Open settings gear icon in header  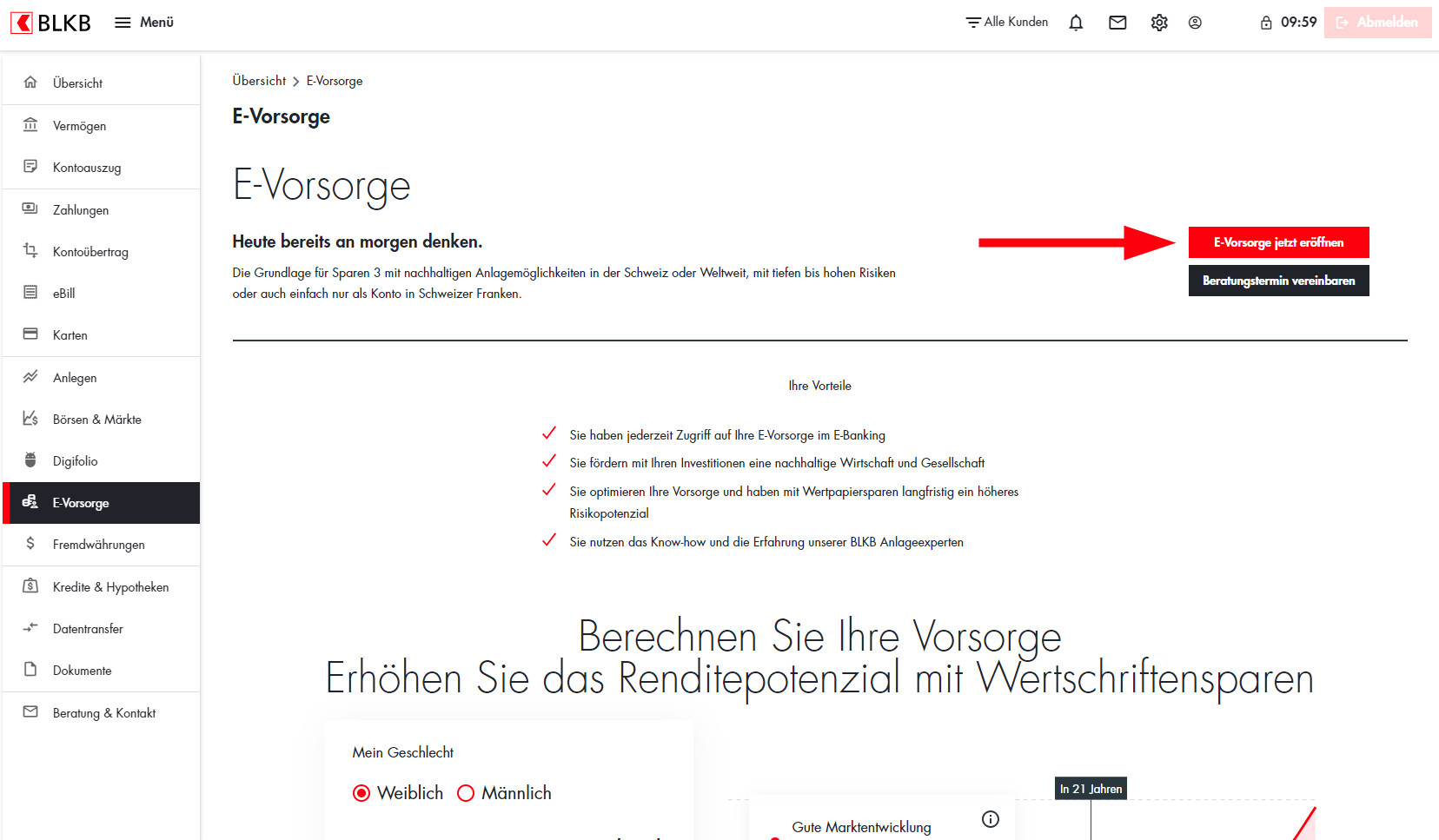click(1159, 23)
